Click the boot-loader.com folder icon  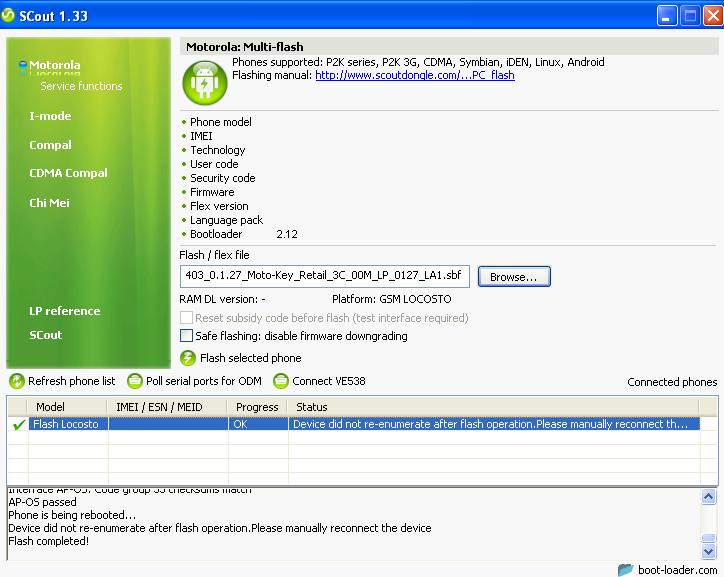click(626, 570)
